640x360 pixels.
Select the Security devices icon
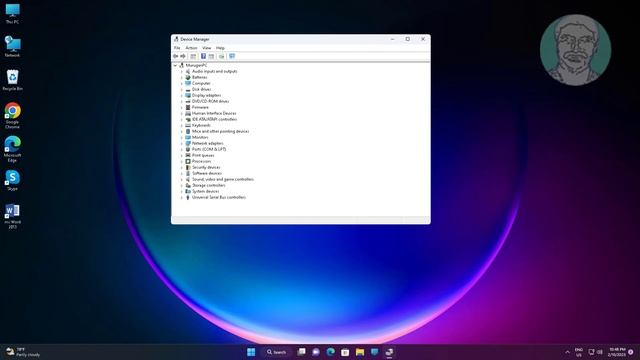188,167
